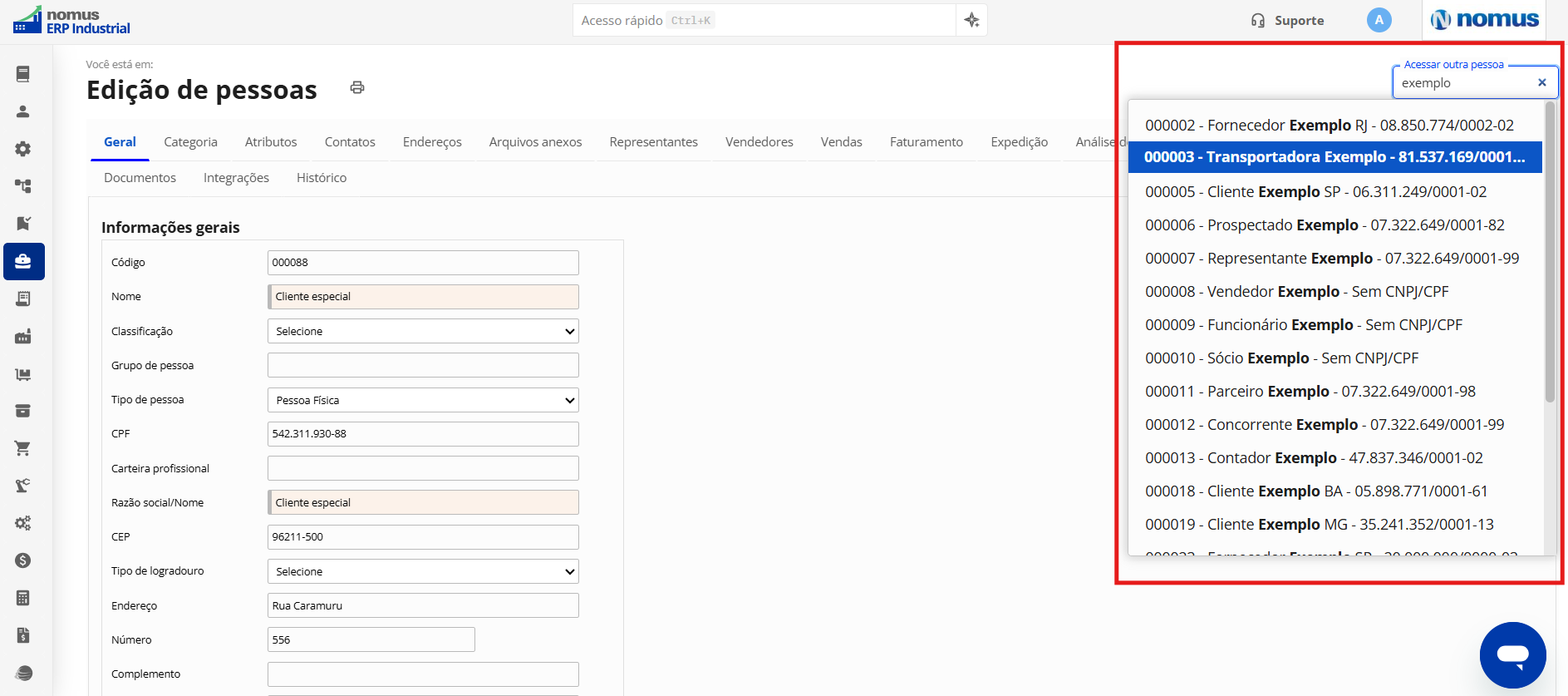Open the shopping cart sidebar icon
Image resolution: width=1568 pixels, height=696 pixels.
(23, 448)
